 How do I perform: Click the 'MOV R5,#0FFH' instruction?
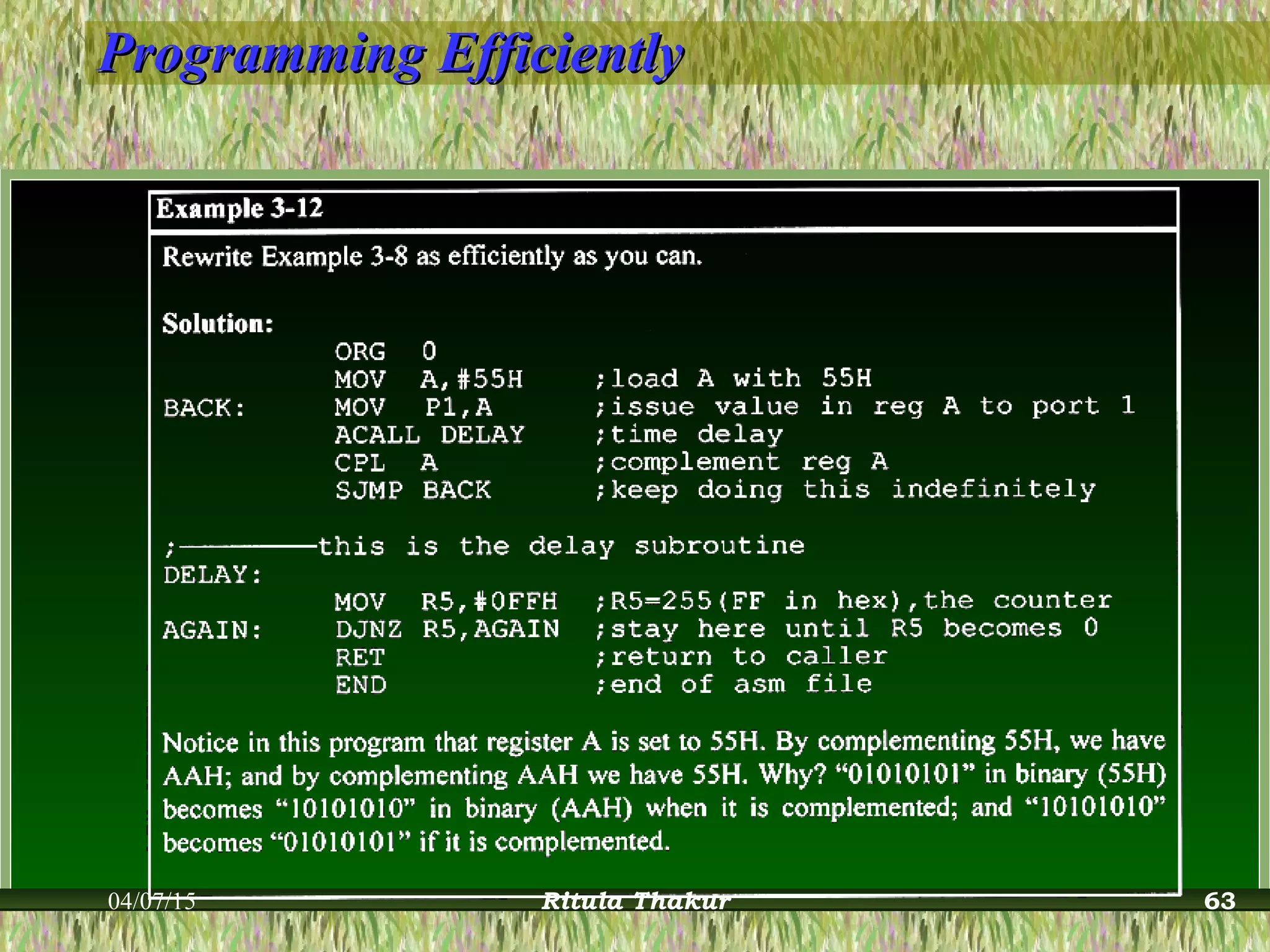pos(446,601)
